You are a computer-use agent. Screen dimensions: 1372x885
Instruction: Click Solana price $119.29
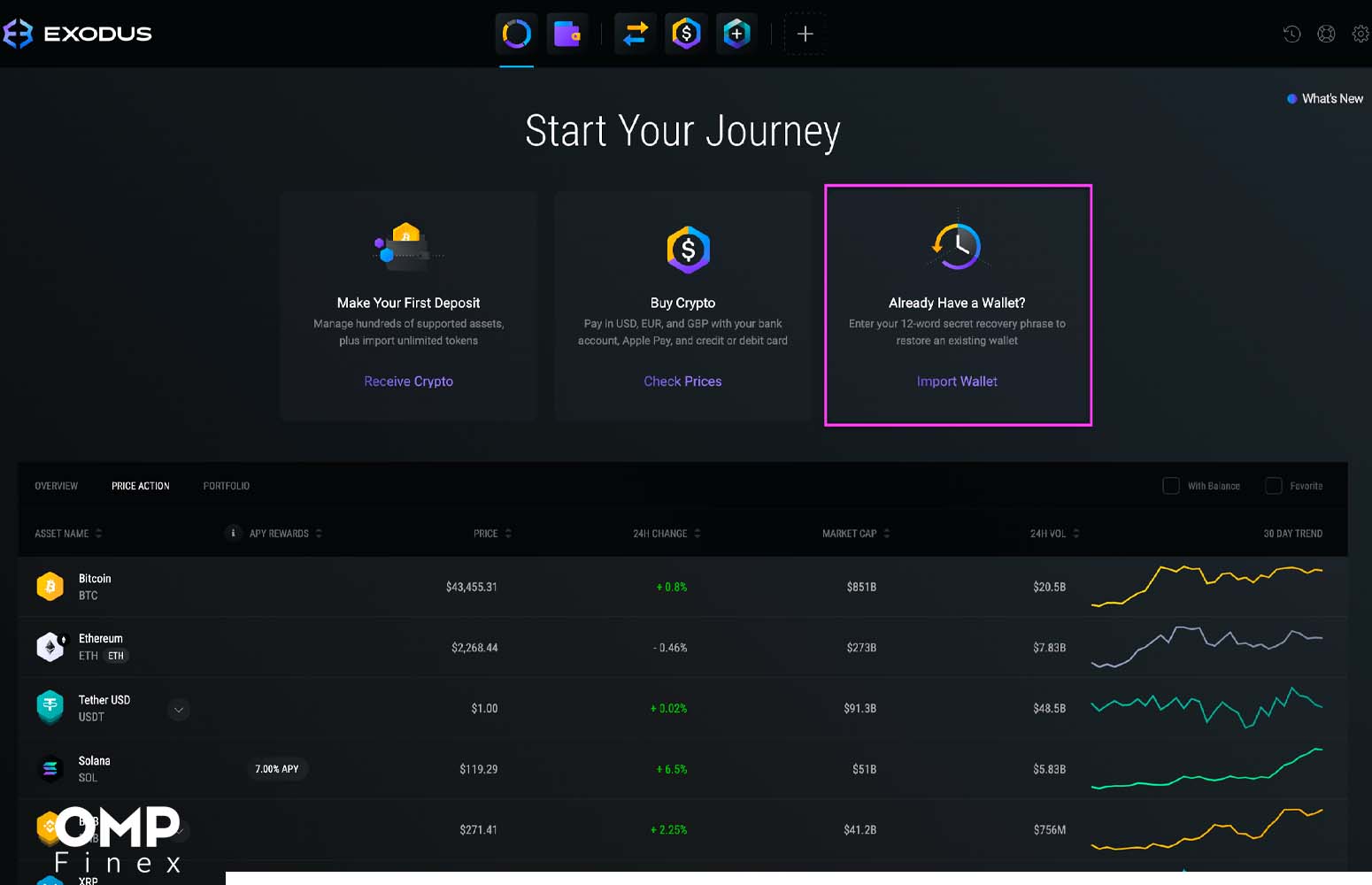(x=479, y=769)
